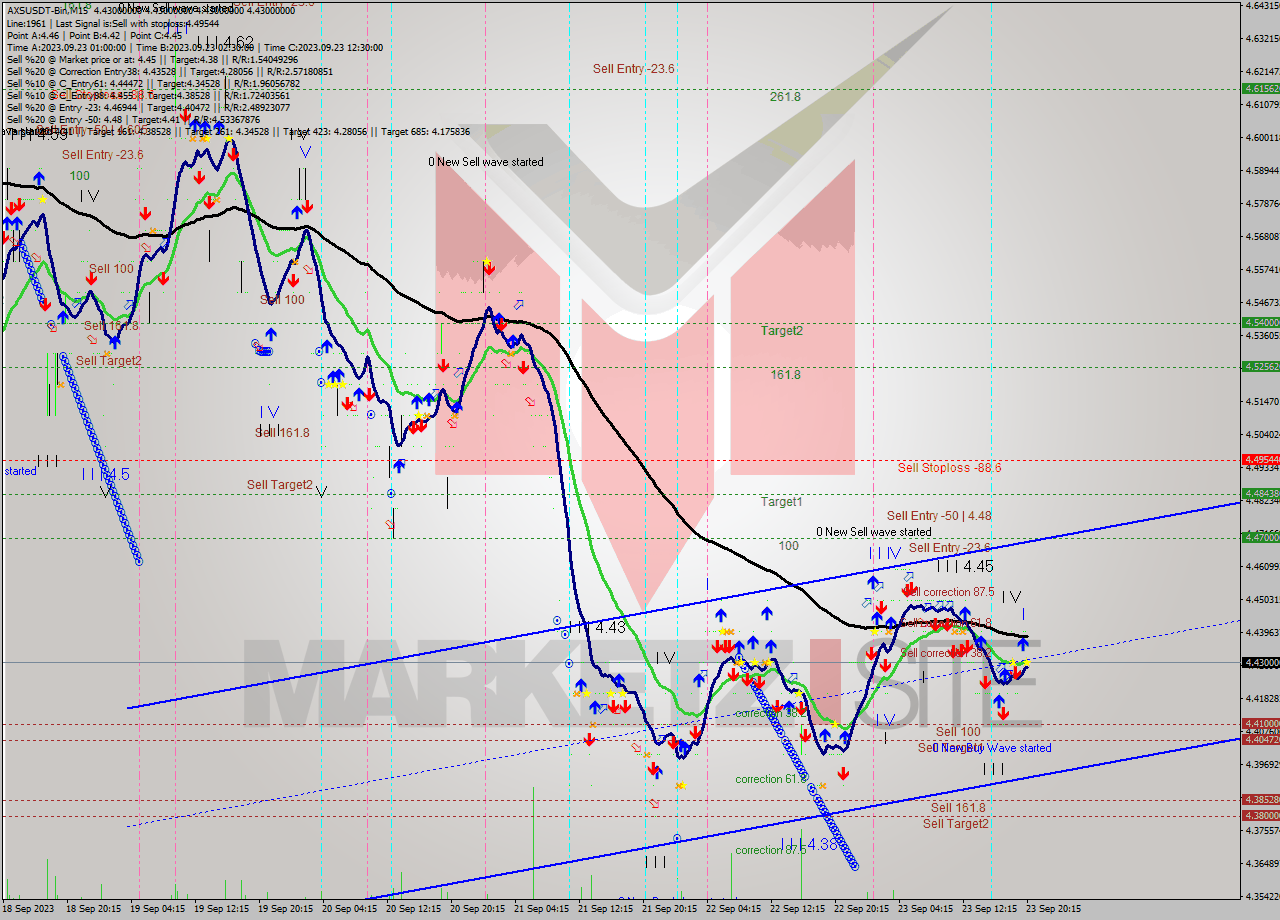Viewport: 1280px width, 920px height.
Task: Click the green '261.8' Fibonacci label
Action: 785,97
